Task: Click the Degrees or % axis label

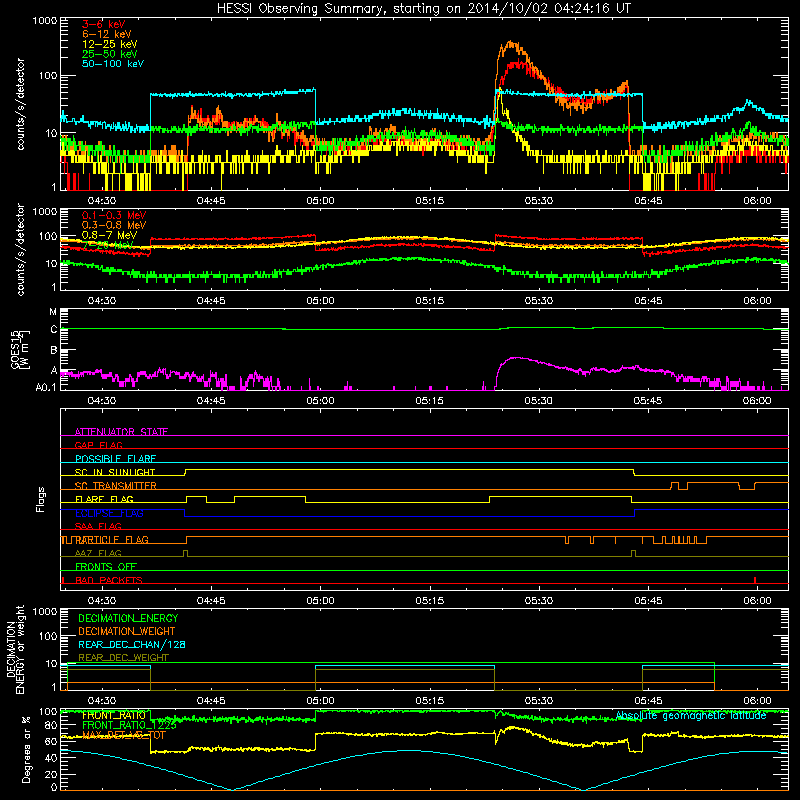Action: click(26, 751)
